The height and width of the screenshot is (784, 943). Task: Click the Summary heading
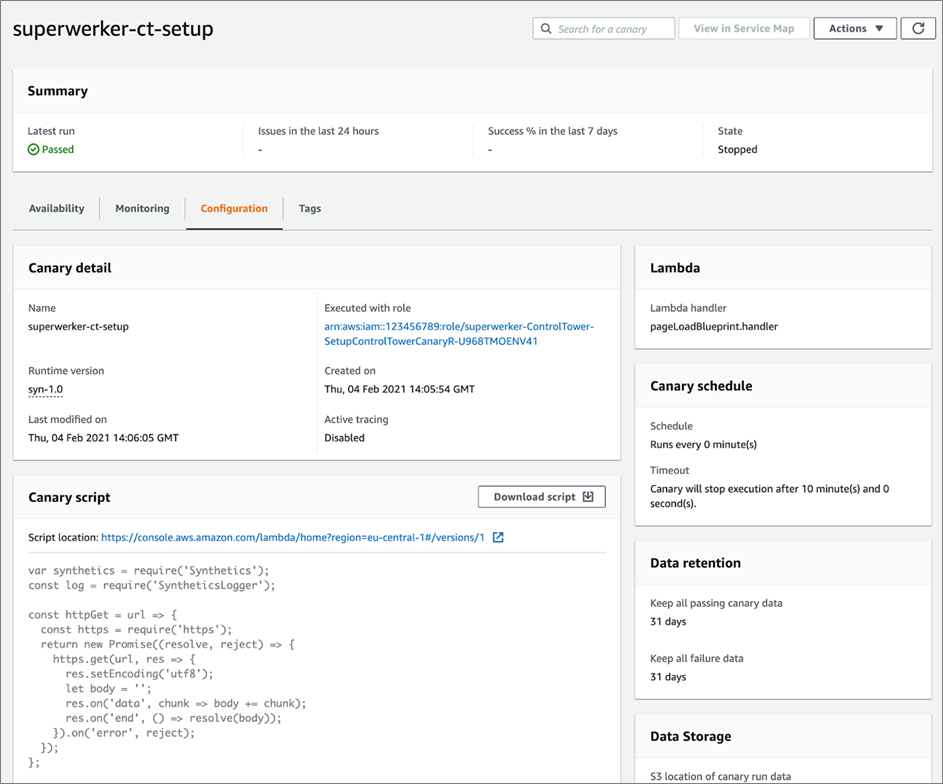[58, 91]
